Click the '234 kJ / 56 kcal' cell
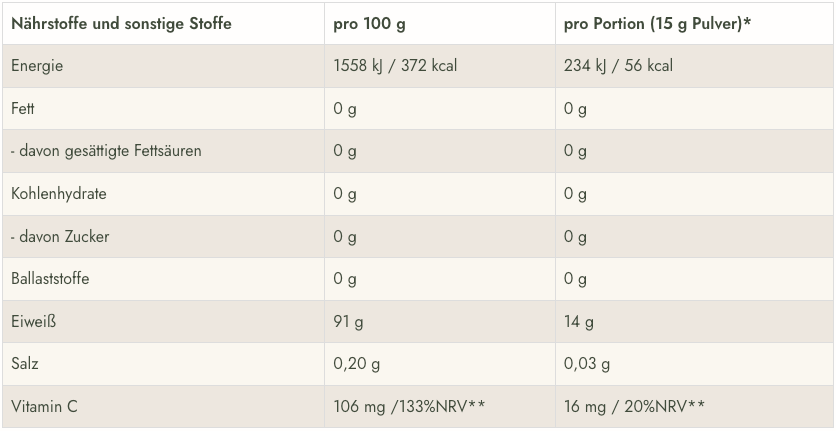The image size is (836, 431). 618,66
